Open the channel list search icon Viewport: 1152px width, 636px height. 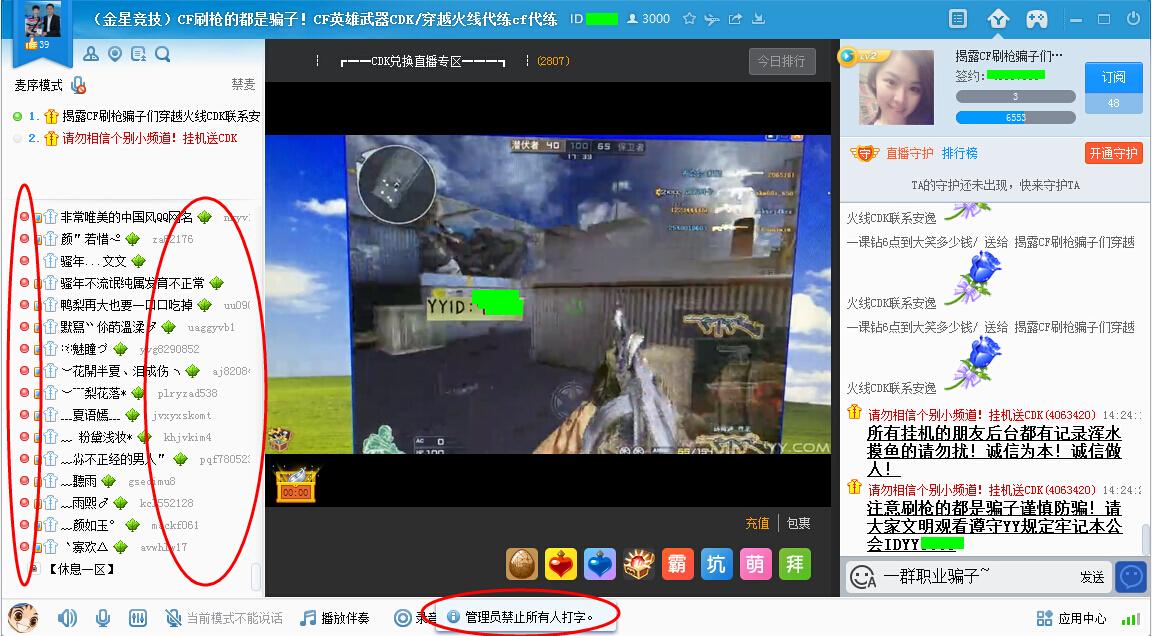pyautogui.click(x=138, y=54)
